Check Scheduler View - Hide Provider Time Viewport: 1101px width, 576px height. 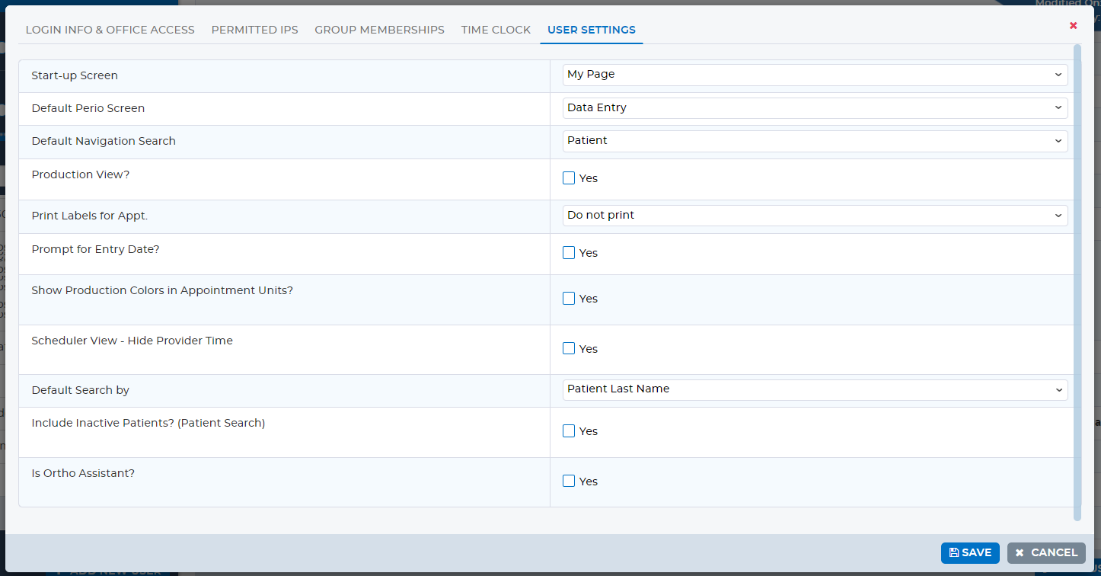(568, 348)
